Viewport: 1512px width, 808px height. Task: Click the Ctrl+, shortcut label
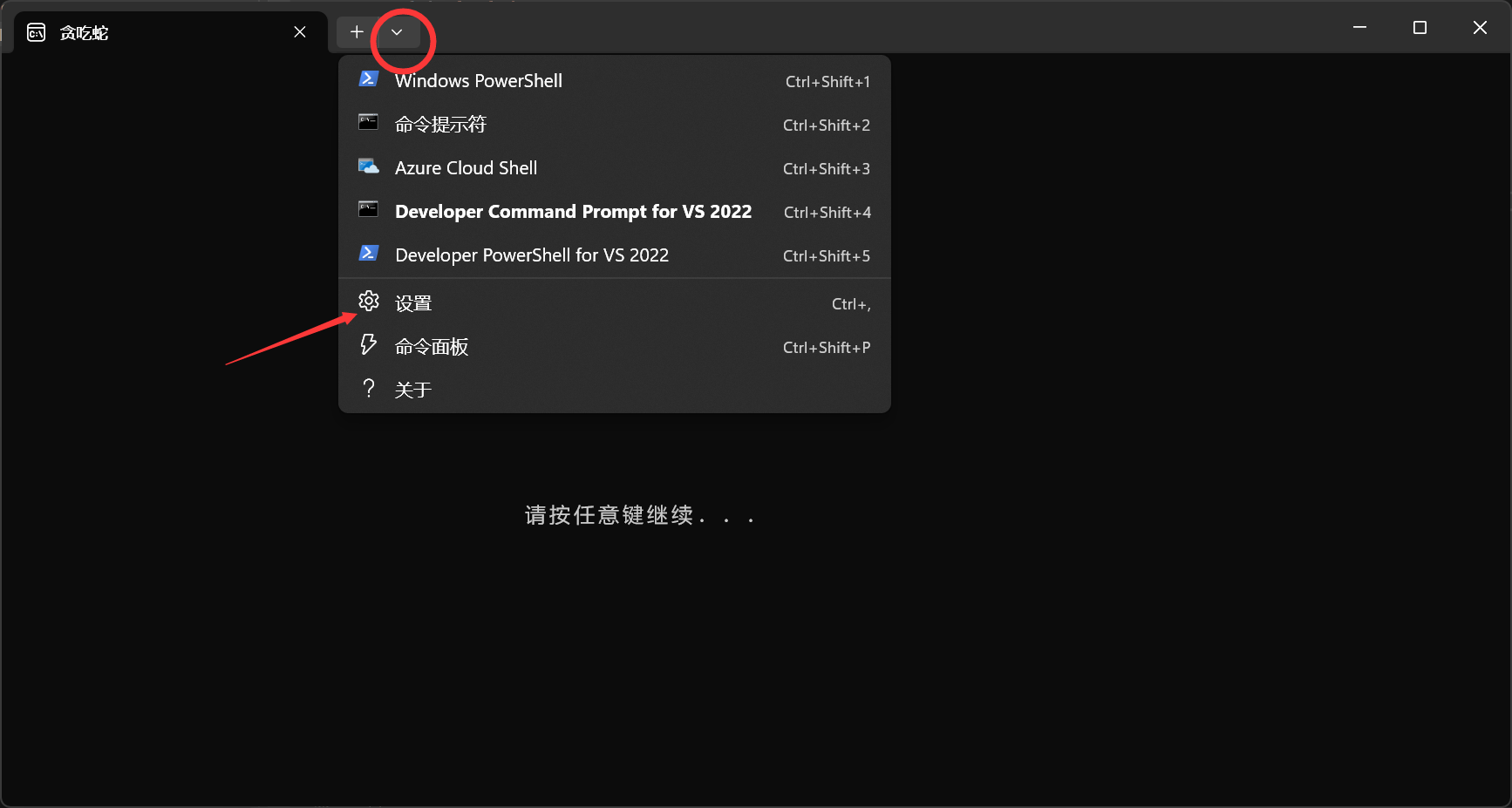pyautogui.click(x=851, y=304)
